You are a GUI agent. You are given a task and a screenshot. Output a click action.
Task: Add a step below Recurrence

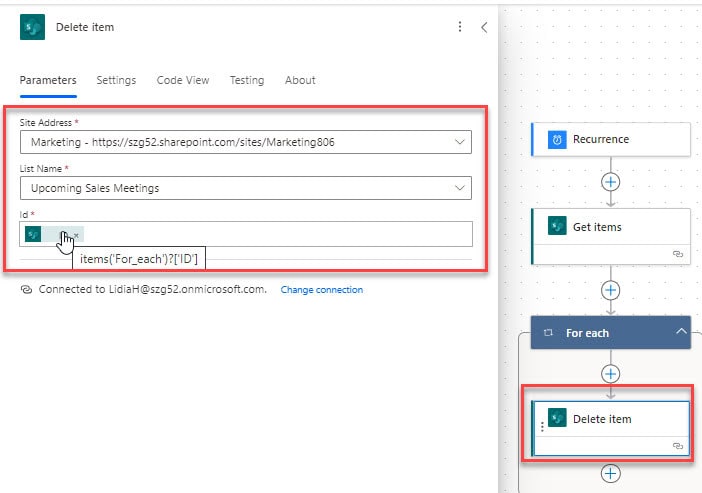[611, 182]
